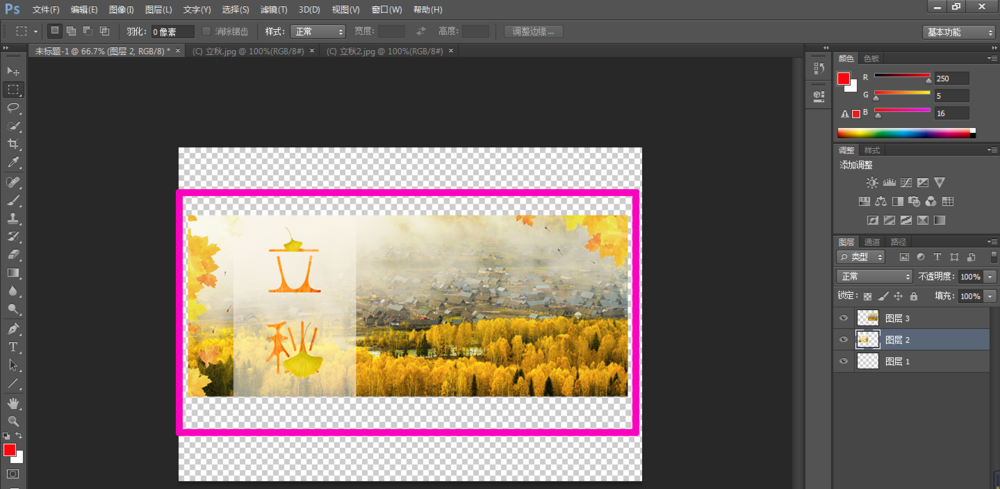The image size is (1000, 489).
Task: Open the 基本功能 workspace dropdown
Action: point(957,32)
